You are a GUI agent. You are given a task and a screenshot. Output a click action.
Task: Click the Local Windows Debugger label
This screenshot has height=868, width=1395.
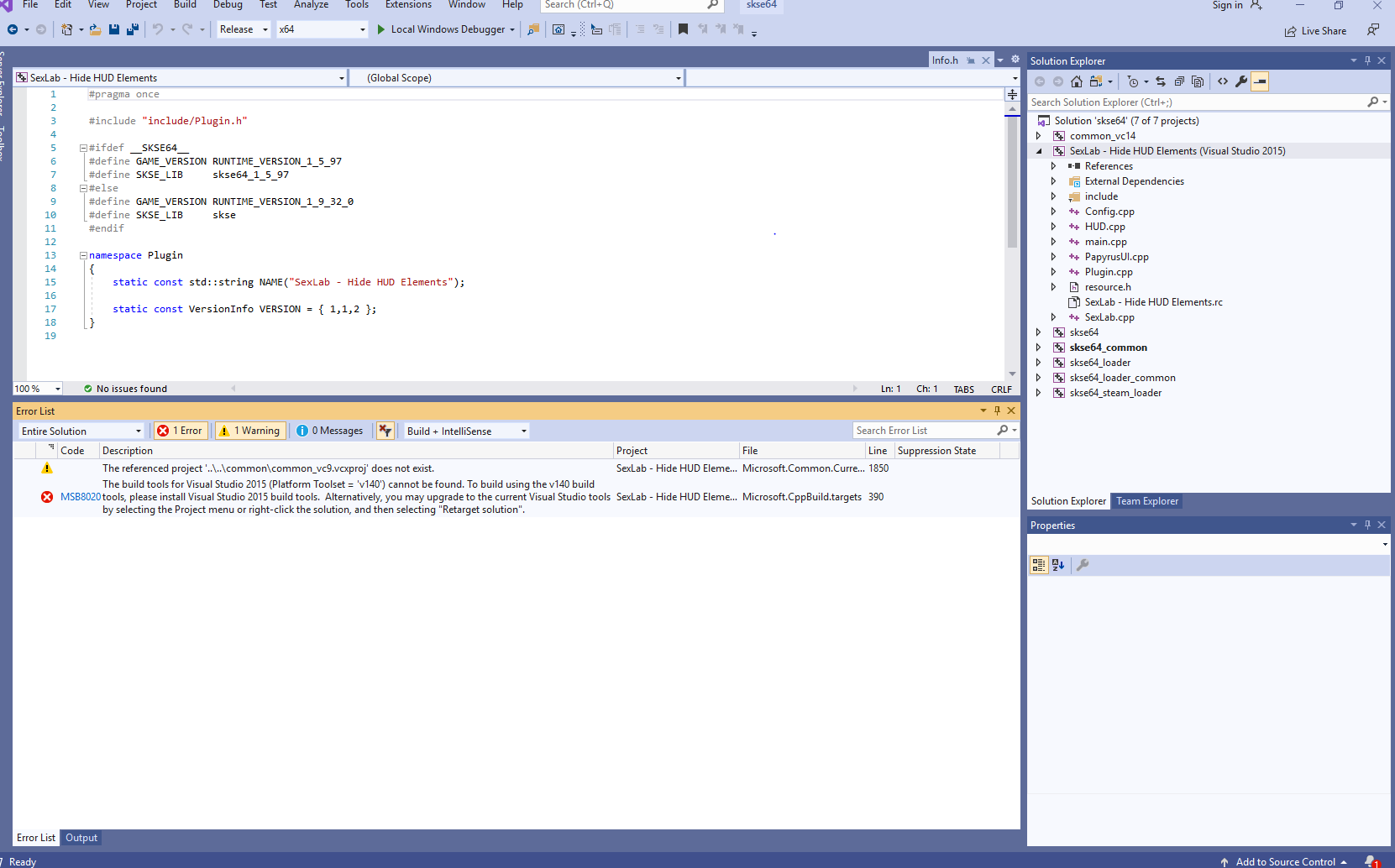click(448, 29)
